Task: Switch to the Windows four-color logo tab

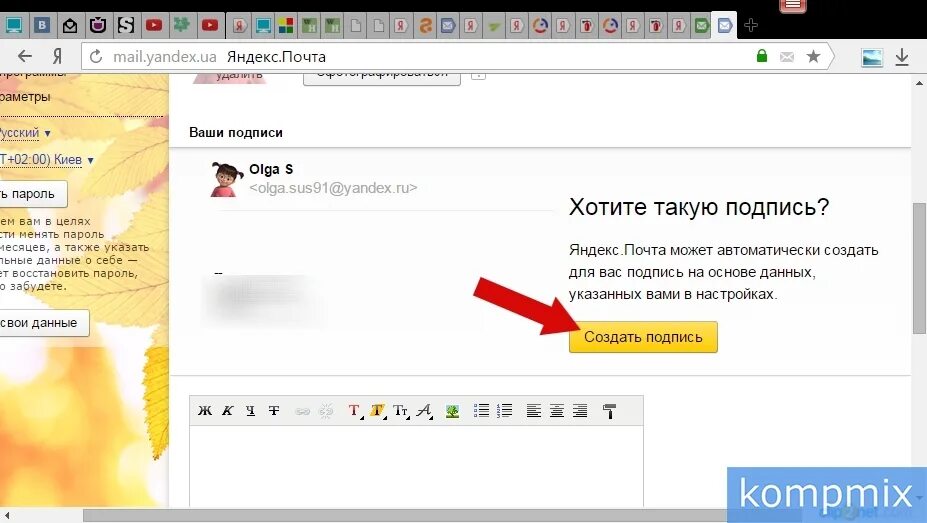Action: point(286,25)
